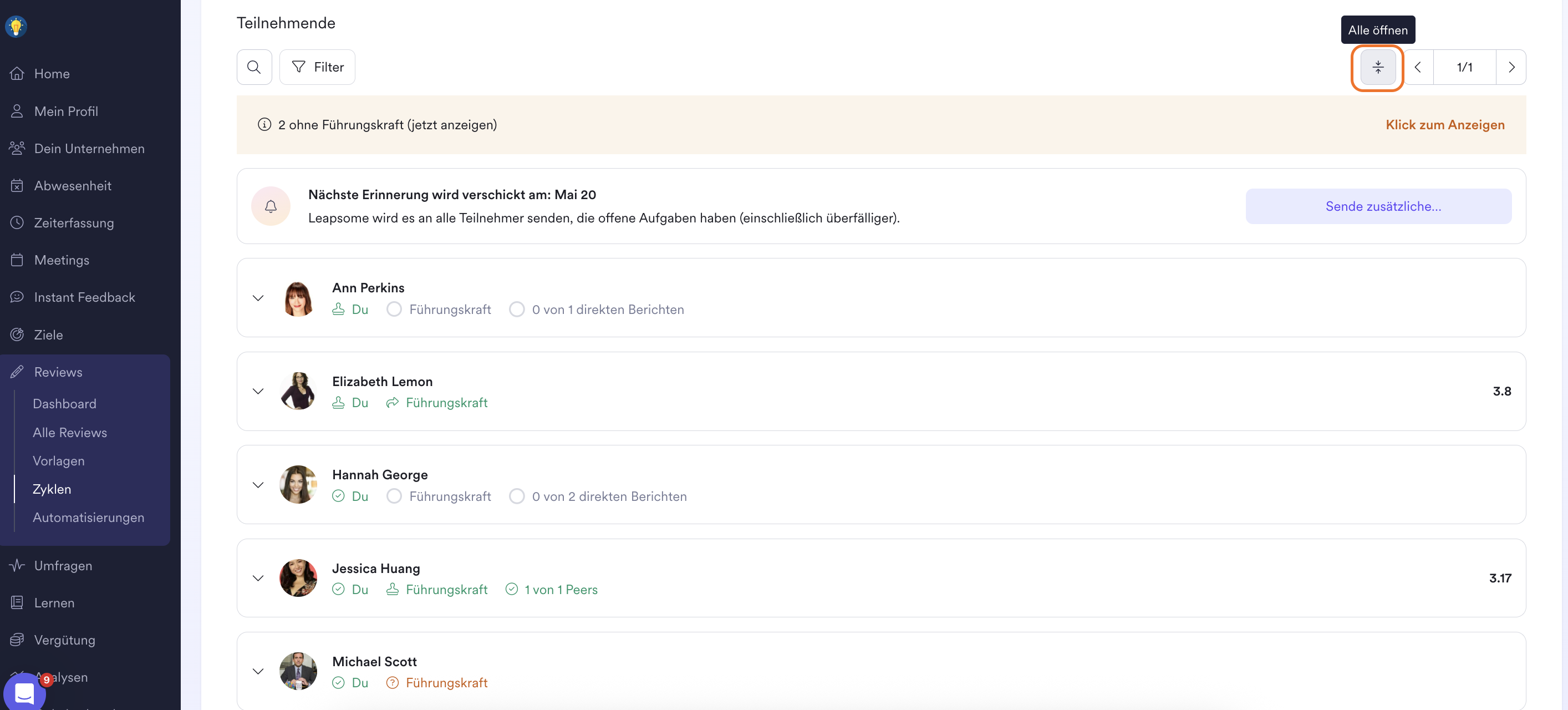Click Klick zum Anzeigen link
This screenshot has height=710, width=1568.
click(x=1445, y=125)
